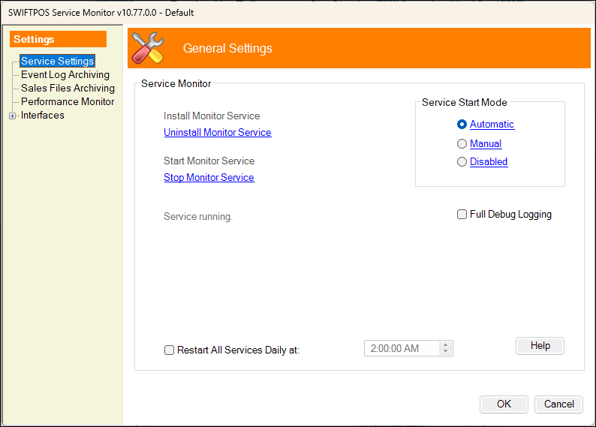596x427 pixels.
Task: Click the 'Start Monitor Service' label
Action: point(209,161)
